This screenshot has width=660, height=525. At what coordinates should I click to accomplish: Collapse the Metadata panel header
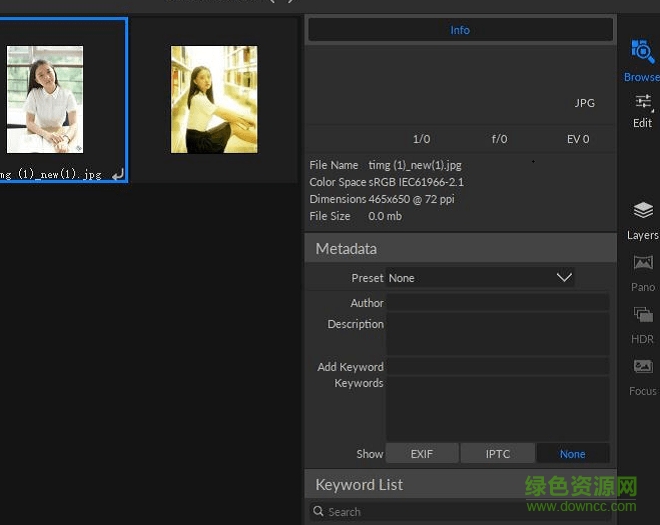coord(460,248)
